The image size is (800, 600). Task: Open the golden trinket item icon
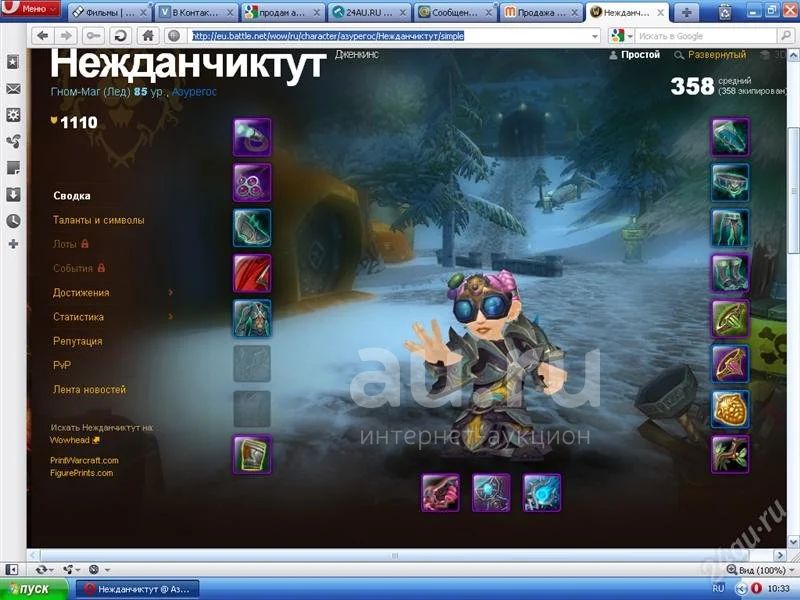click(x=730, y=409)
